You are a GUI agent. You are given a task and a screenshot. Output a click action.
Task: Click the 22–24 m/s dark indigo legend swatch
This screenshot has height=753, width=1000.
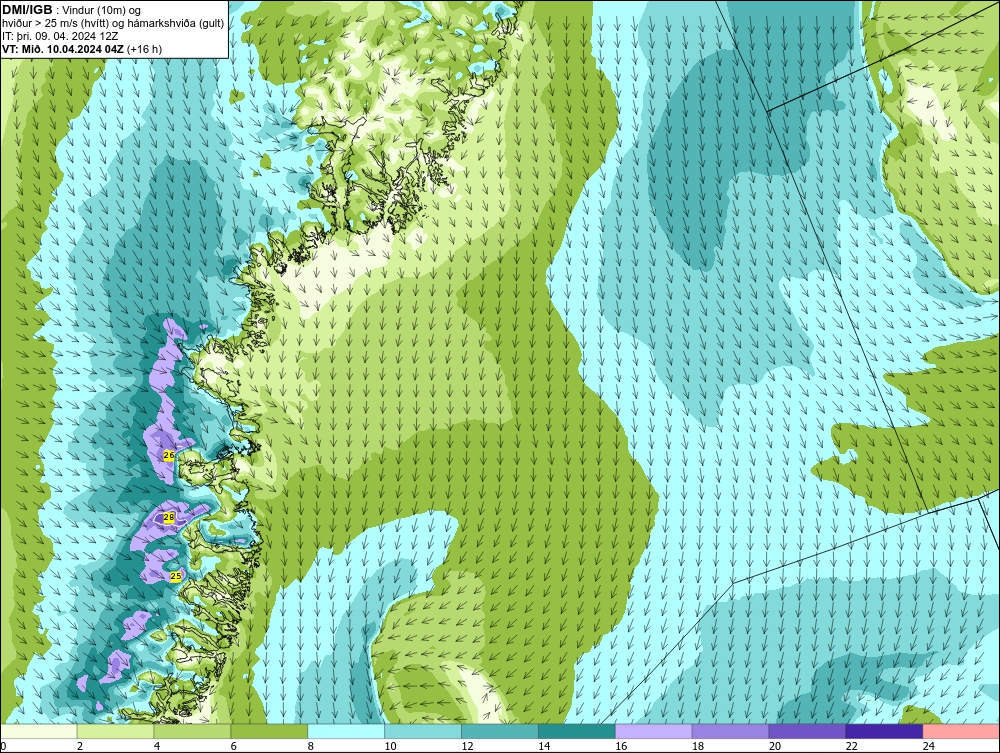coord(884,731)
